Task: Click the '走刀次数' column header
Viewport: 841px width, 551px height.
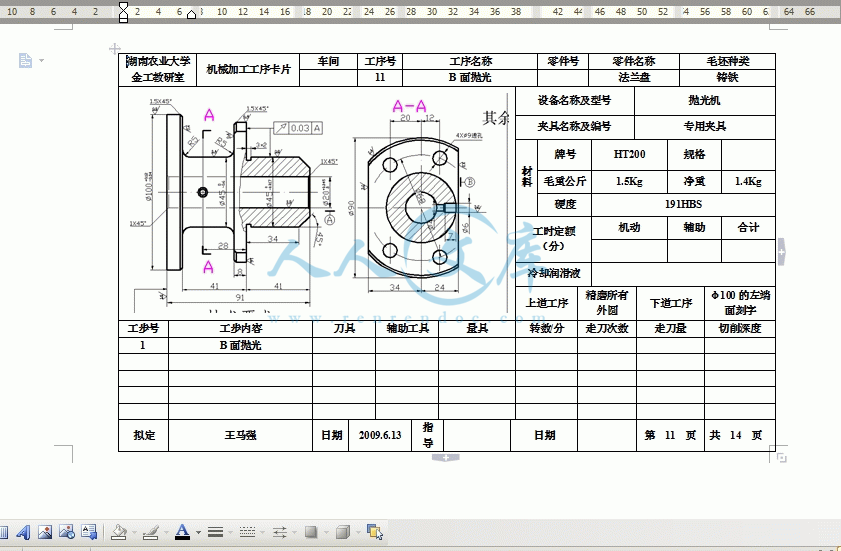Action: [x=607, y=329]
